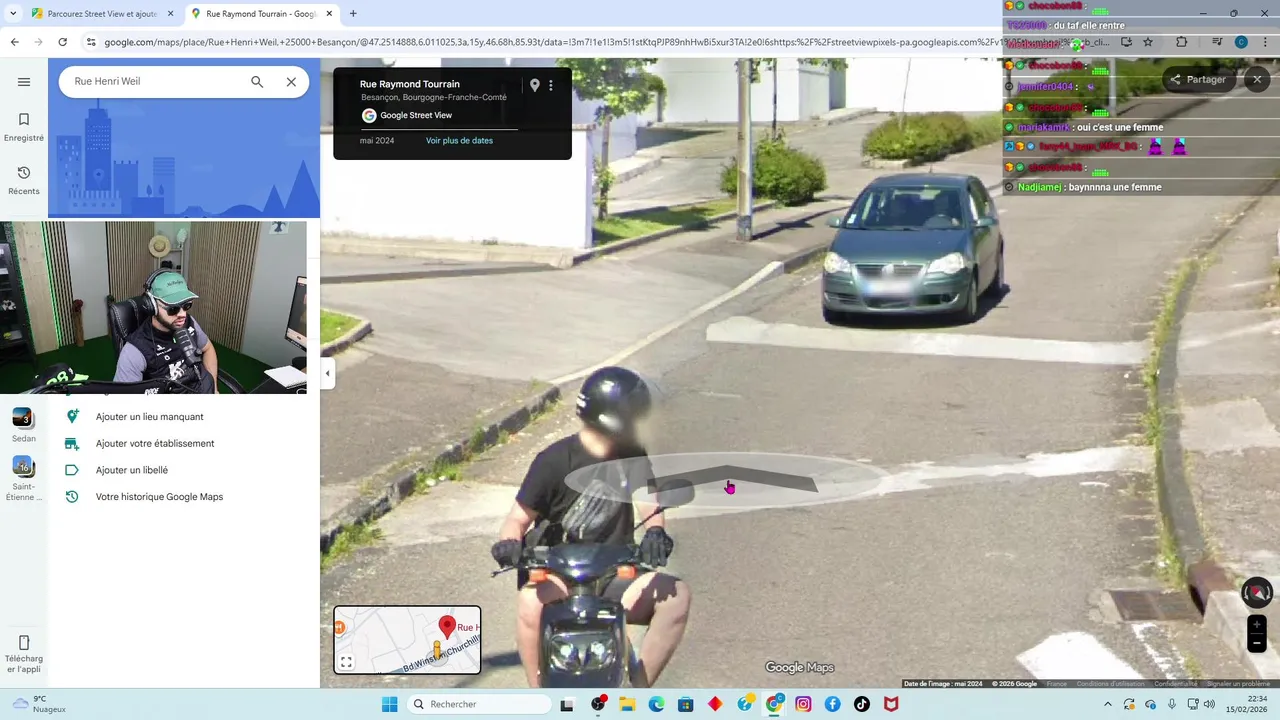This screenshot has width=1280, height=720.
Task: Clear the Rue Henri Weil search
Action: pyautogui.click(x=291, y=82)
